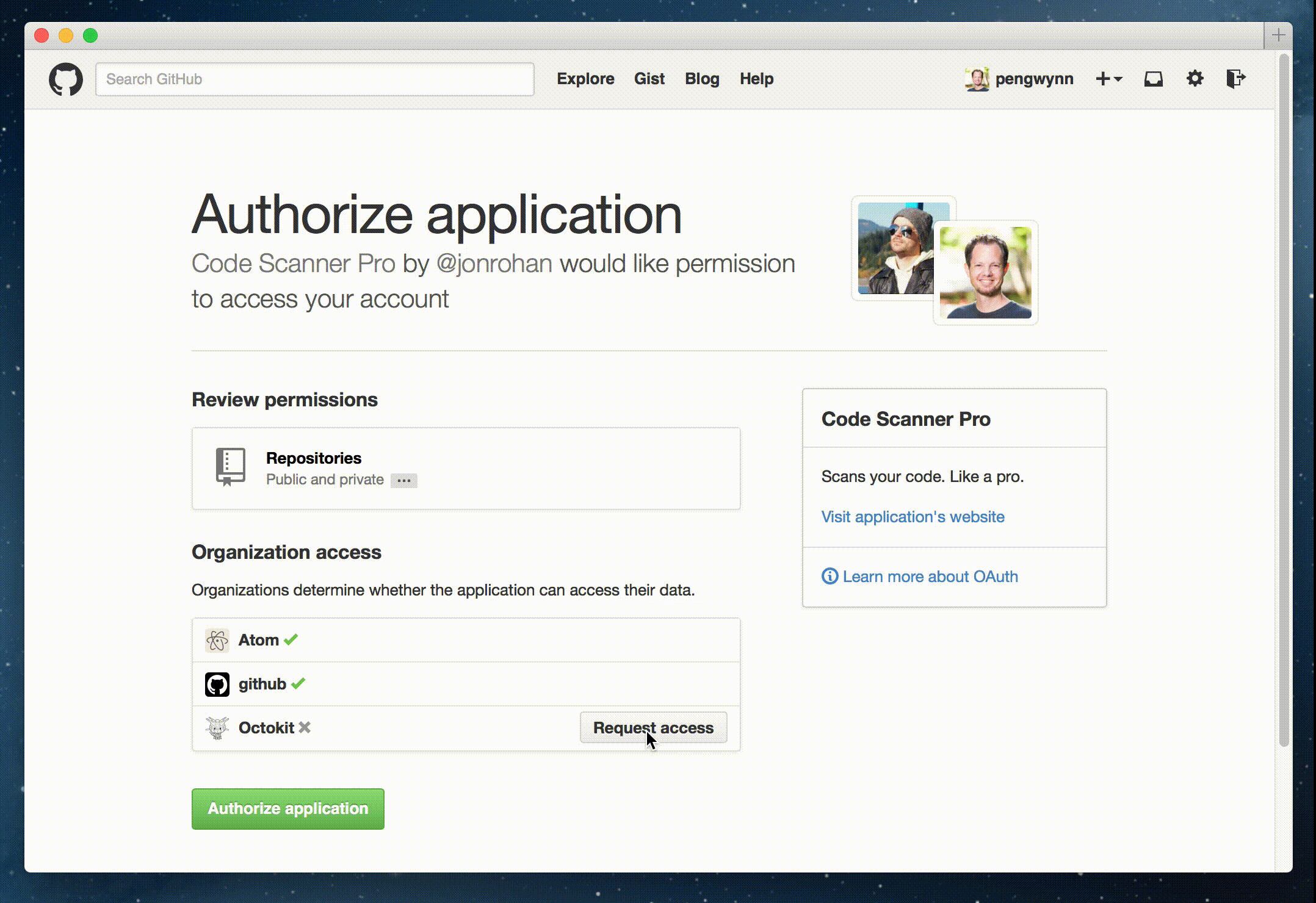Click the browser new tab plus
The width and height of the screenshot is (1316, 903).
pos(1278,36)
